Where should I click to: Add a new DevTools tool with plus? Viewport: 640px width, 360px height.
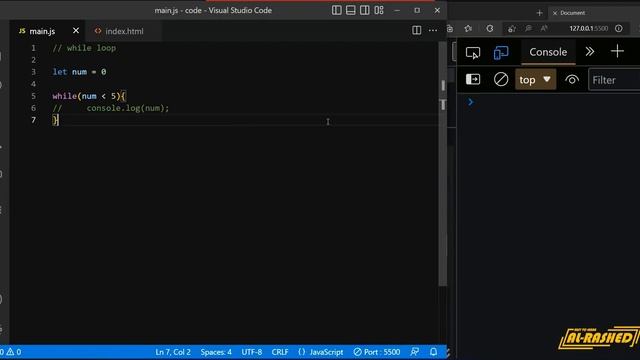click(617, 51)
